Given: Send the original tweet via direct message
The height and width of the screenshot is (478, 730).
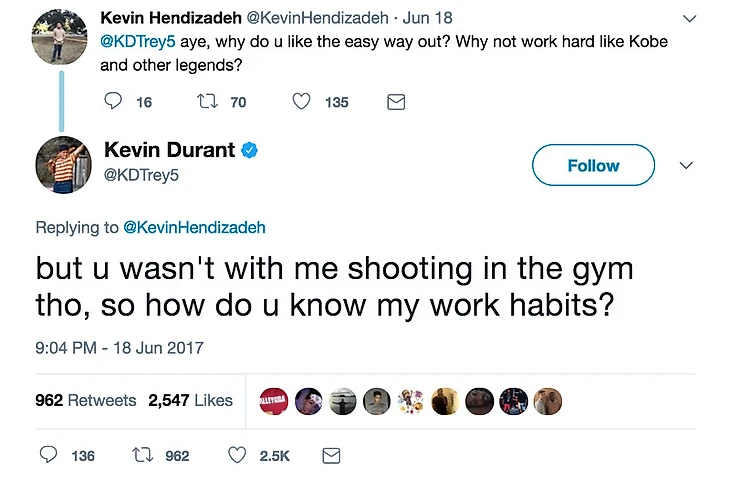Looking at the screenshot, I should point(395,102).
